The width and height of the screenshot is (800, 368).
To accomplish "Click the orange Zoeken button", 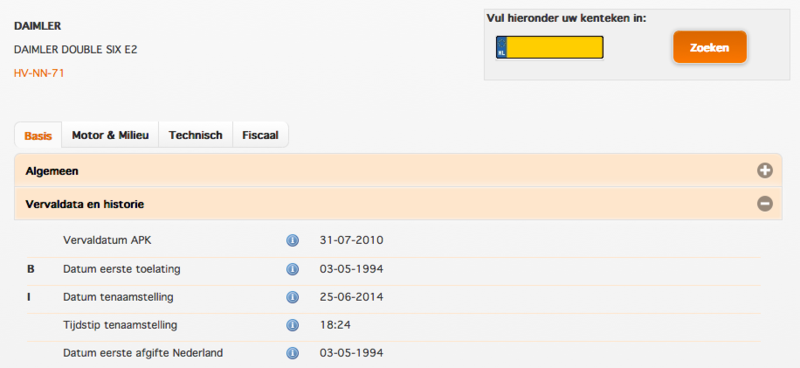I will point(710,47).
